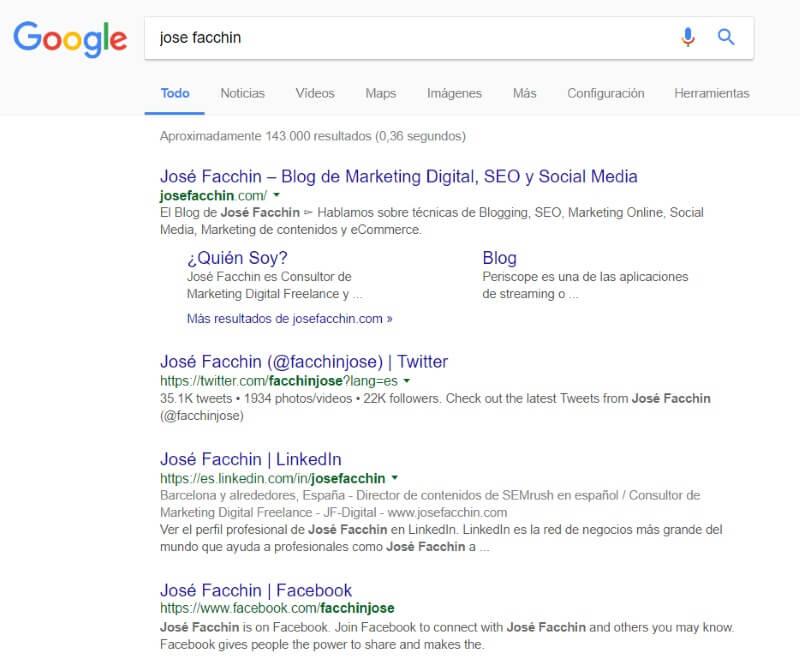The image size is (800, 666).
Task: Select the Imágenes tab
Action: 454,93
